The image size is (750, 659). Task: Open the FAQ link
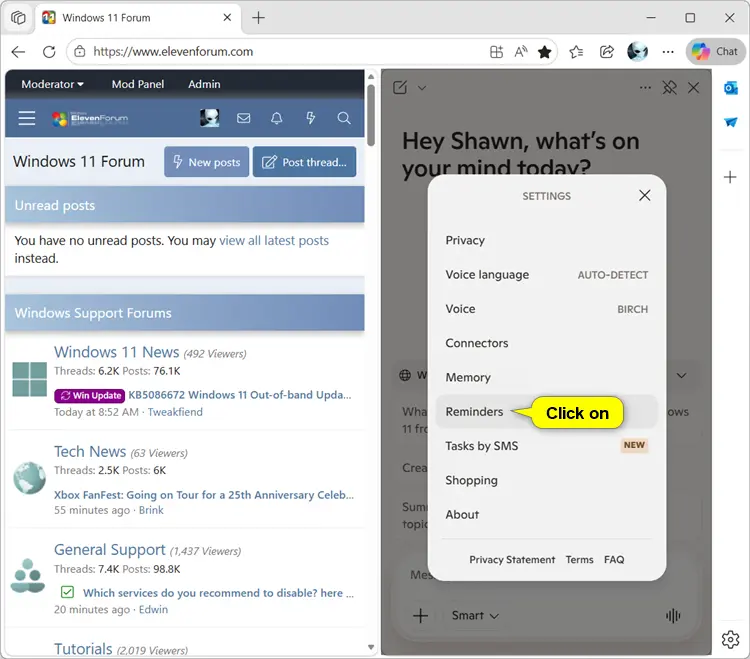[x=614, y=560]
